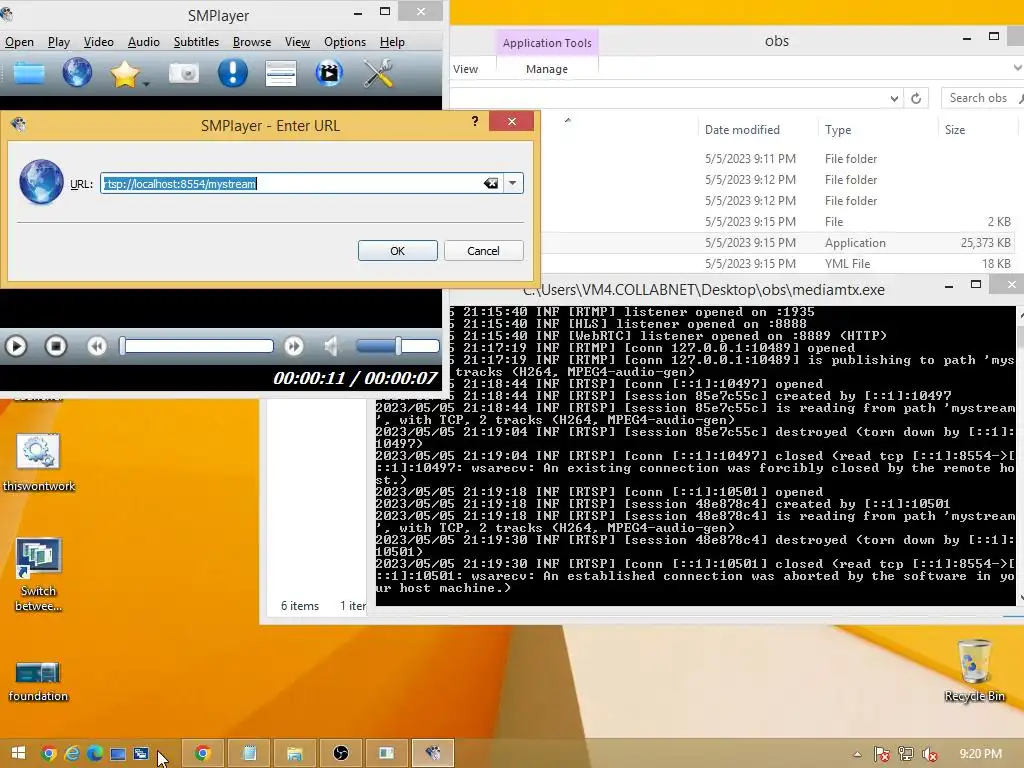Click the Open URL globe toolbar icon
Image resolution: width=1024 pixels, height=768 pixels.
77,72
